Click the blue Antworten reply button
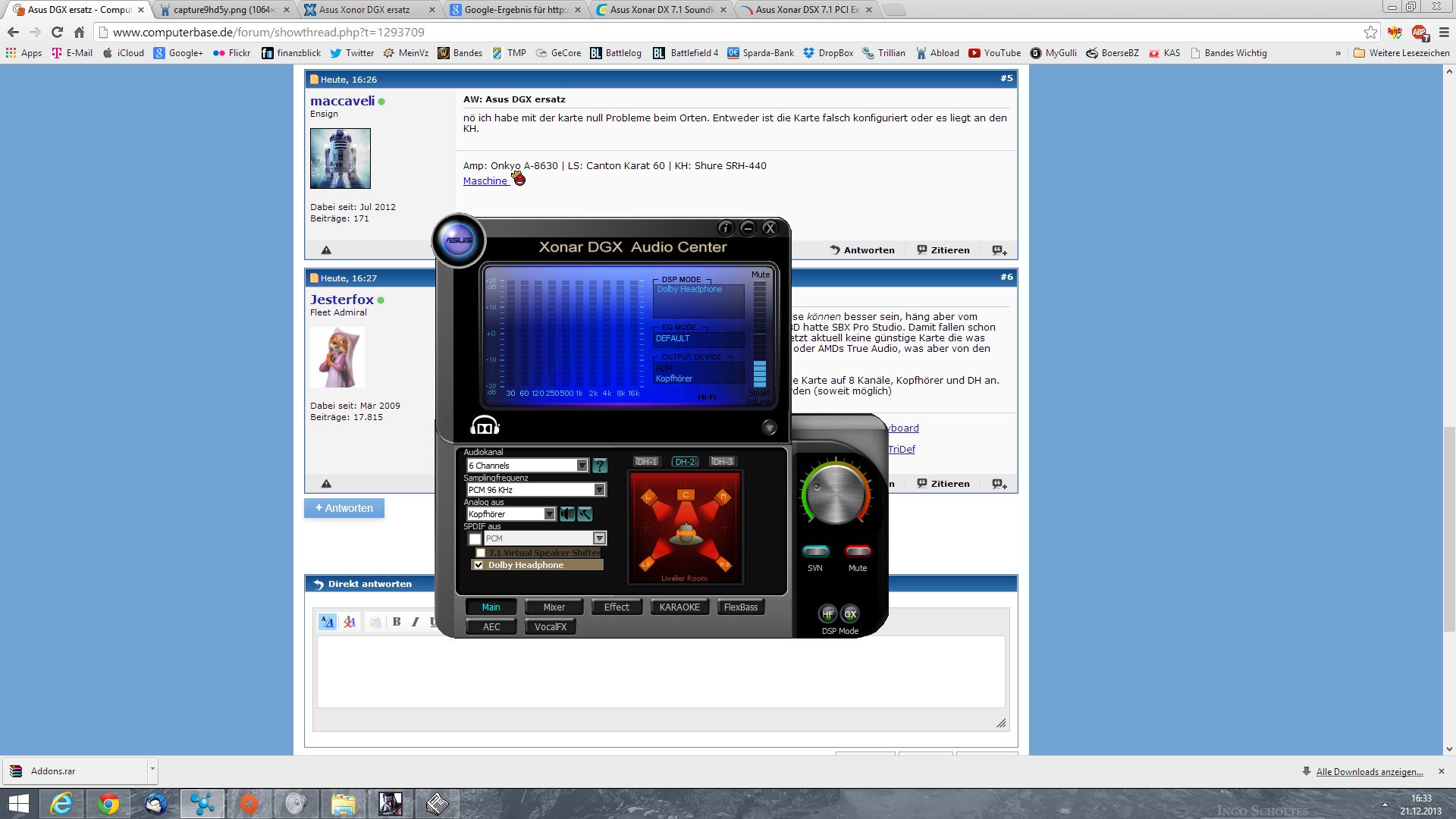The image size is (1456, 819). pos(344,508)
